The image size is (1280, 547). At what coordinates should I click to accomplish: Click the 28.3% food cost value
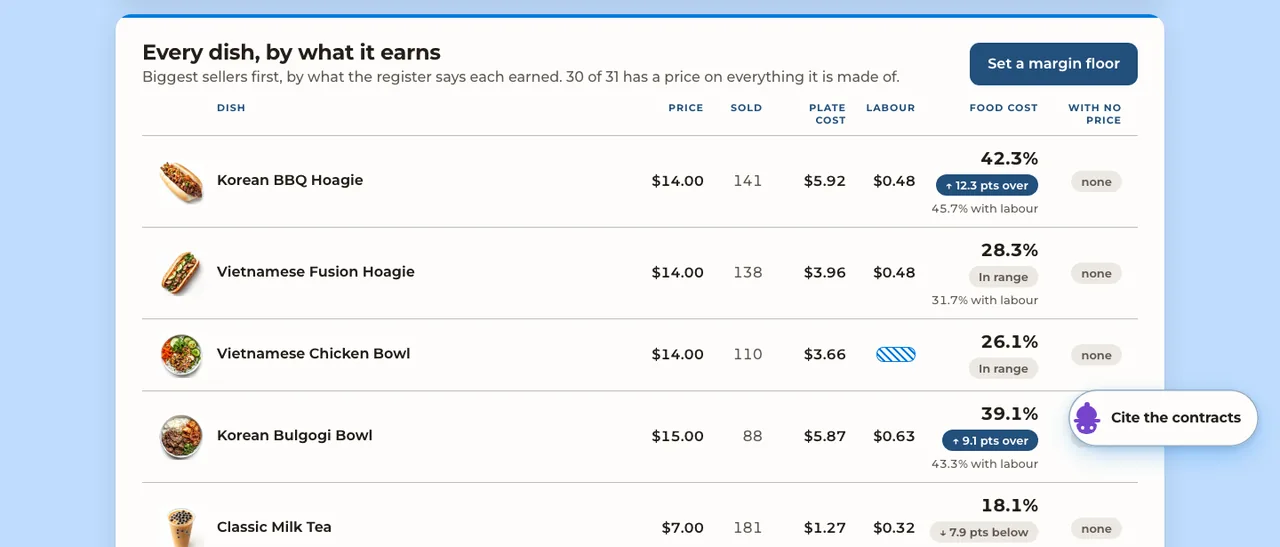(x=1009, y=250)
